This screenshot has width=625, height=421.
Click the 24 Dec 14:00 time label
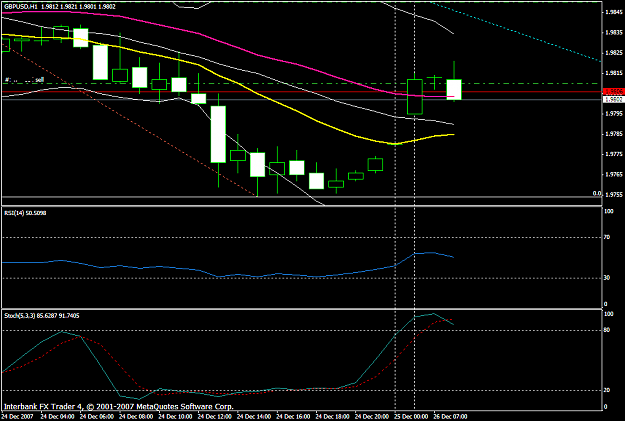pos(254,417)
